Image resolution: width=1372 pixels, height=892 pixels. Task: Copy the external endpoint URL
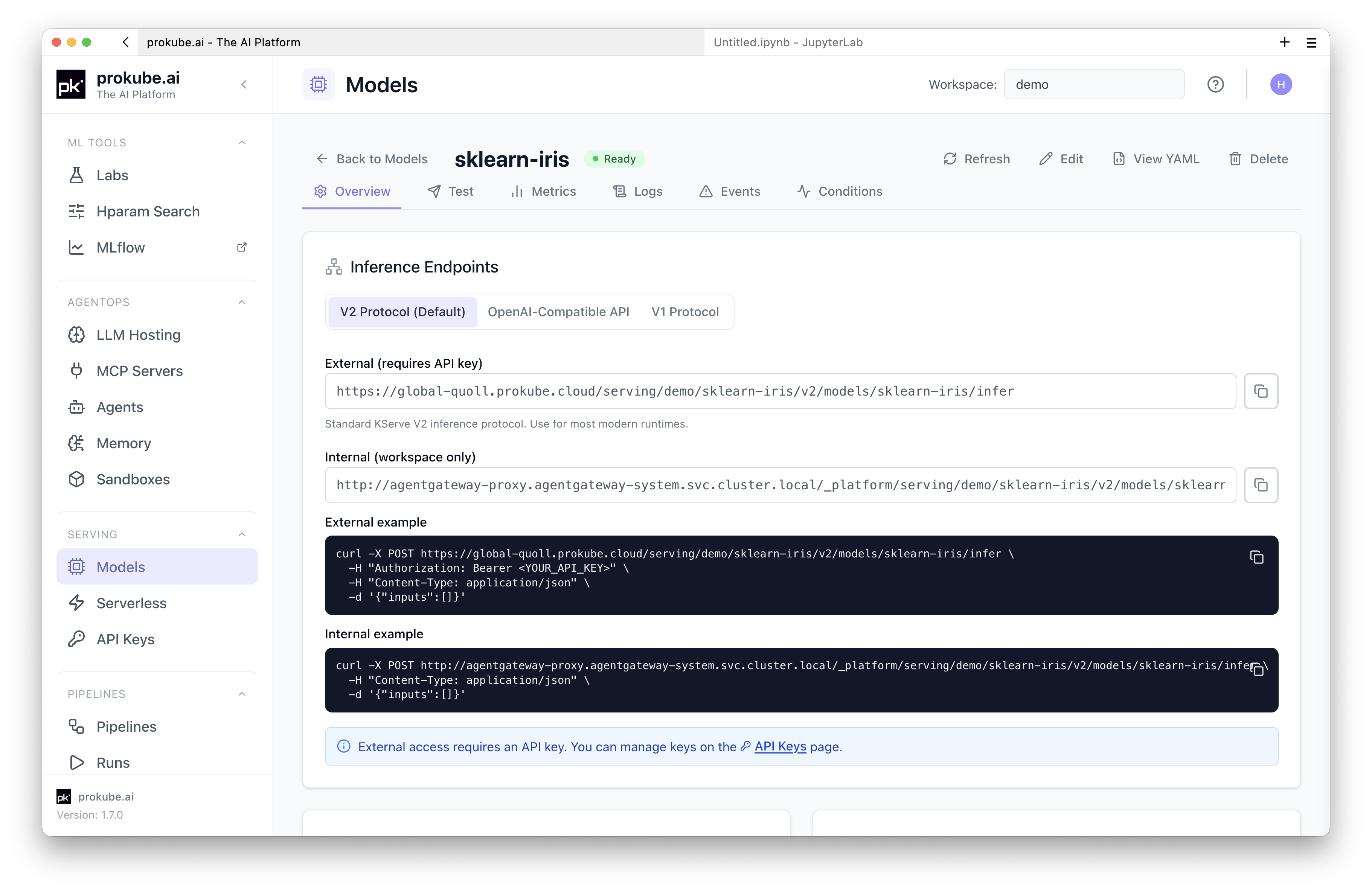[x=1261, y=391]
